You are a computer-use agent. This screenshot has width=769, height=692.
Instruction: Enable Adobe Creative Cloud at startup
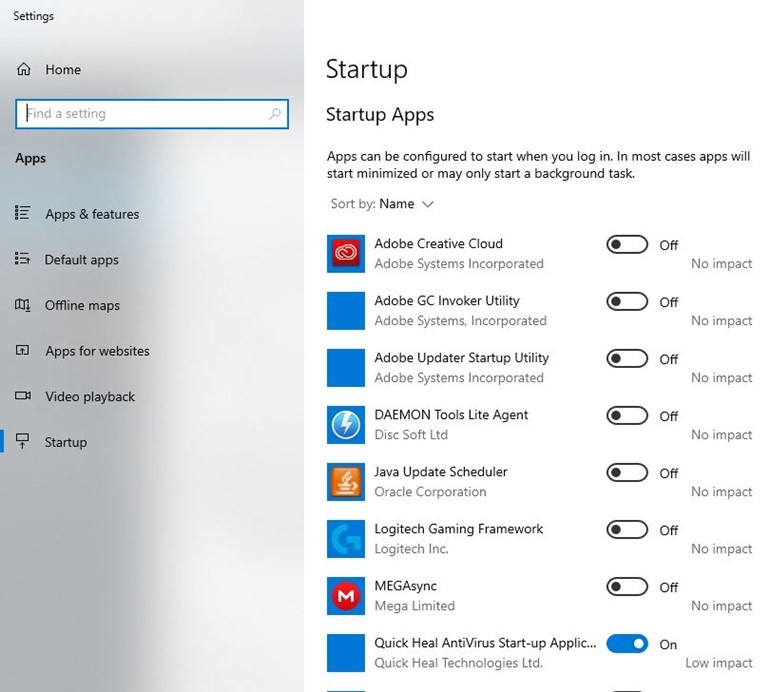click(627, 244)
